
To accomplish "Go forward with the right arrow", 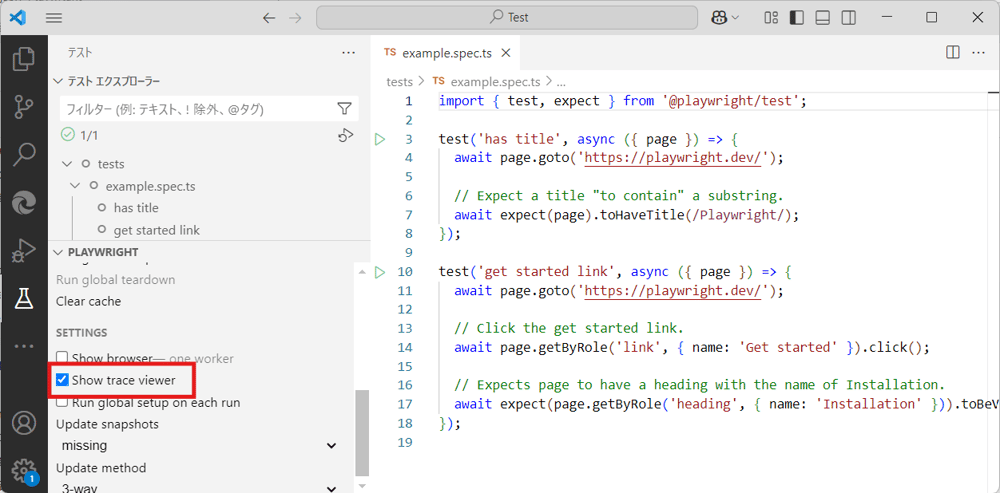I will (x=295, y=18).
